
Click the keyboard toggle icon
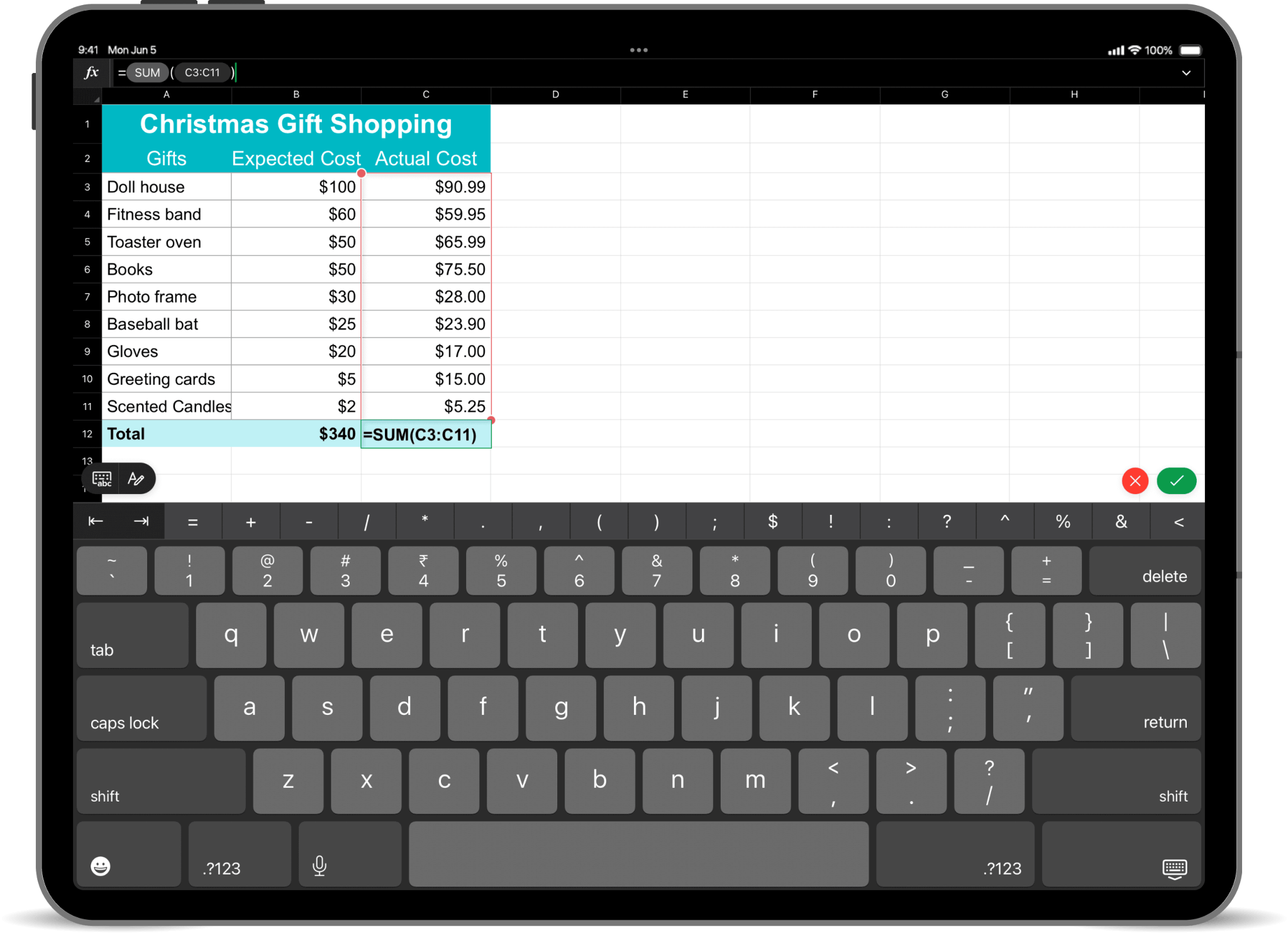click(x=101, y=479)
